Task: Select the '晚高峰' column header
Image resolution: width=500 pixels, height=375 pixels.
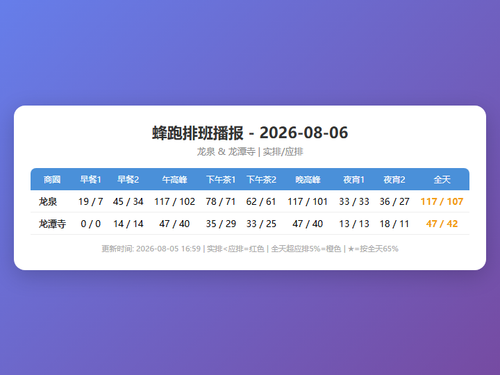Action: click(x=308, y=180)
